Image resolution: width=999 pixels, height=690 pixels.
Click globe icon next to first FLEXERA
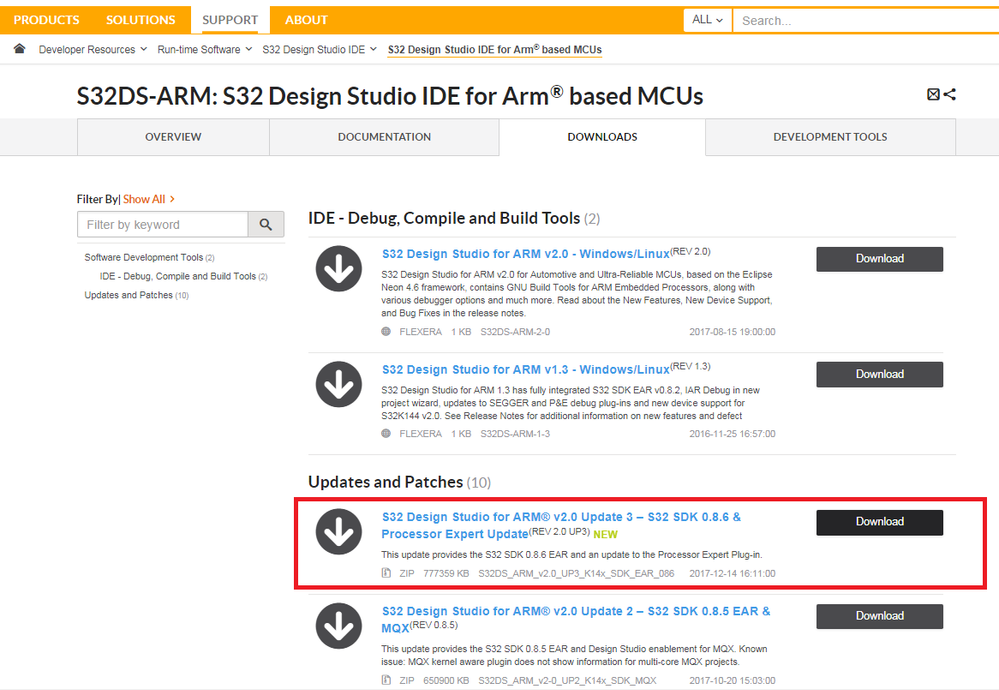point(386,331)
